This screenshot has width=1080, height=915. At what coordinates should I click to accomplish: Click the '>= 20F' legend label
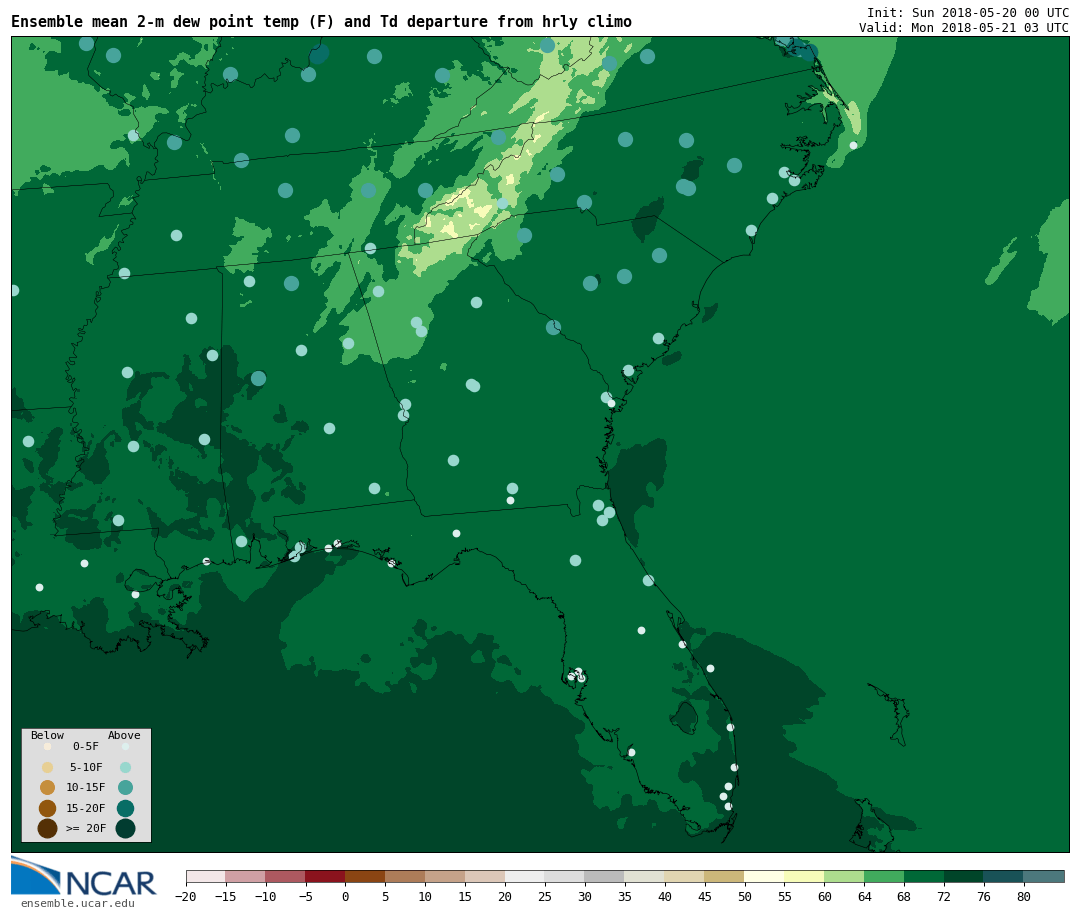tap(86, 828)
